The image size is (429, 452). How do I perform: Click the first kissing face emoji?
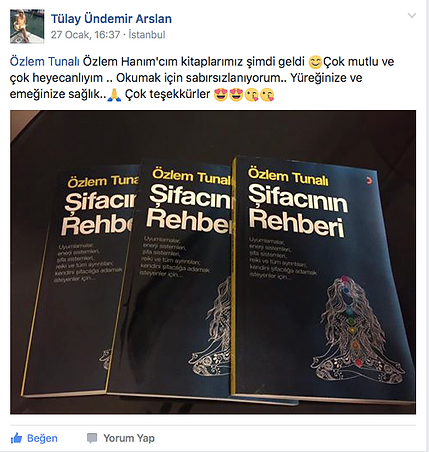[x=252, y=95]
